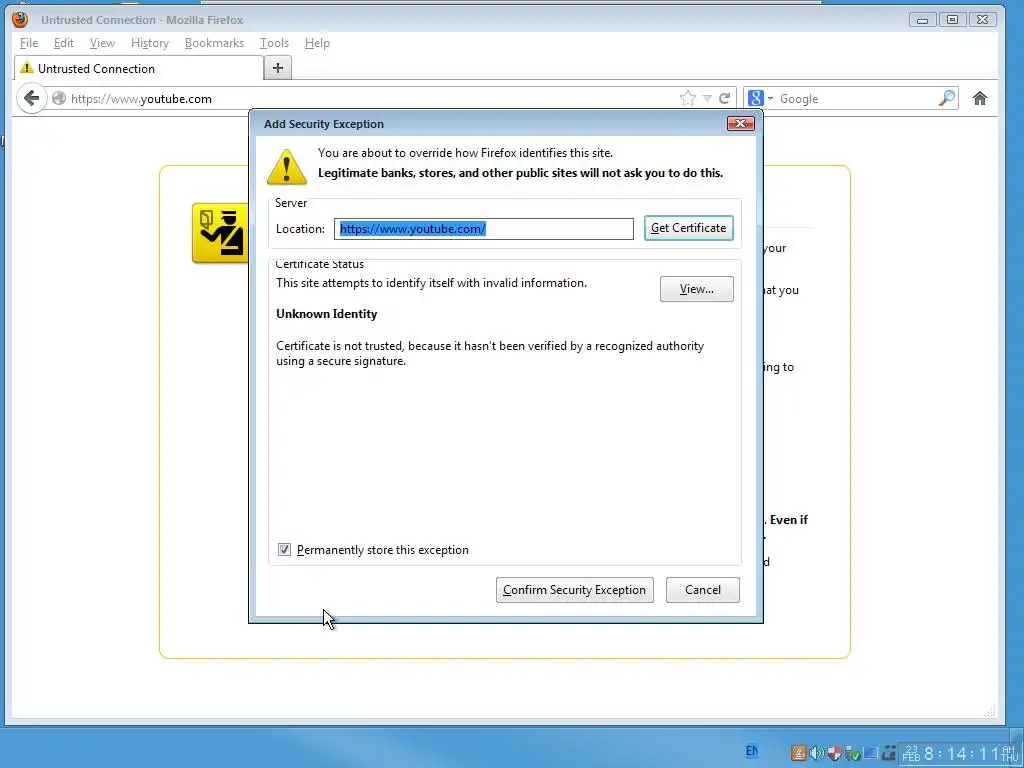Click the EN language indicator
Image resolution: width=1024 pixels, height=768 pixels.
[x=752, y=752]
